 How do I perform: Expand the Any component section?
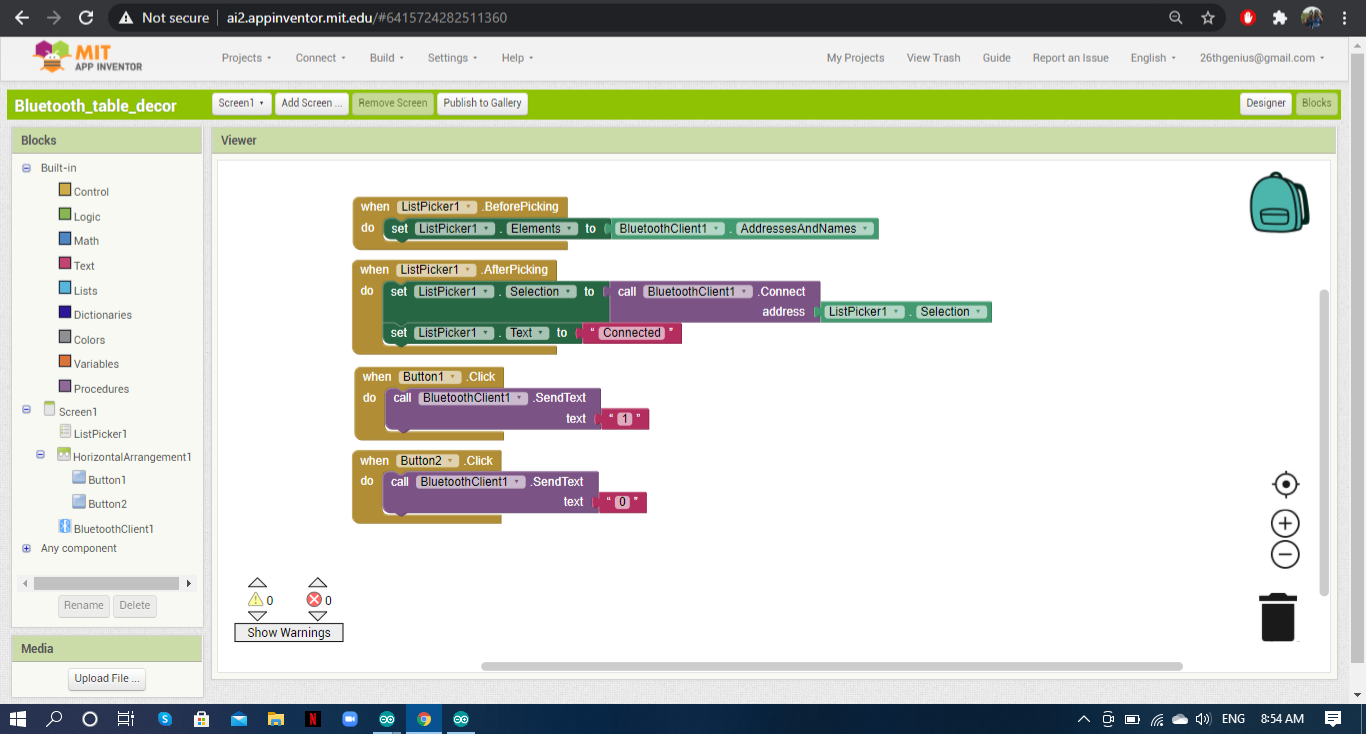tap(27, 548)
